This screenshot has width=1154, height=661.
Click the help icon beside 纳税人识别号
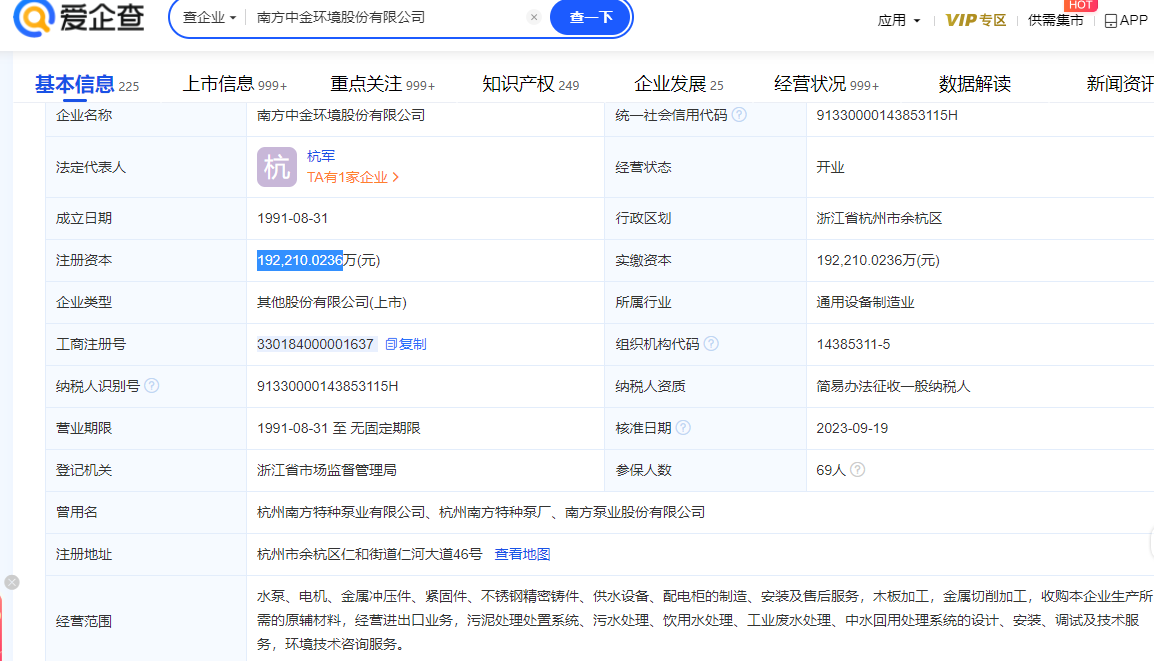pos(152,386)
